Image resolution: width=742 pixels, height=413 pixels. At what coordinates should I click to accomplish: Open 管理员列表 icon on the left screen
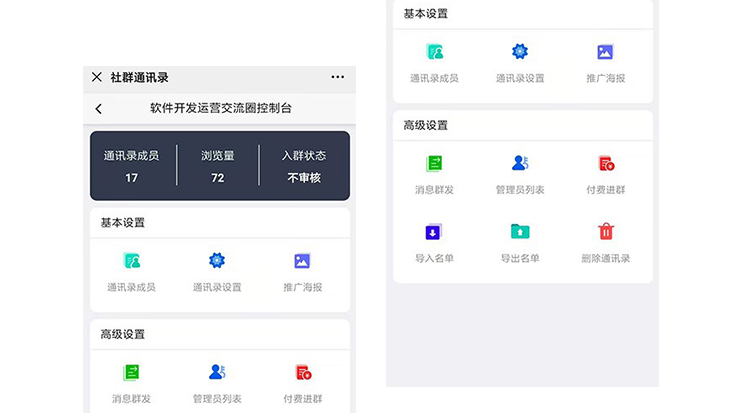tap(217, 372)
